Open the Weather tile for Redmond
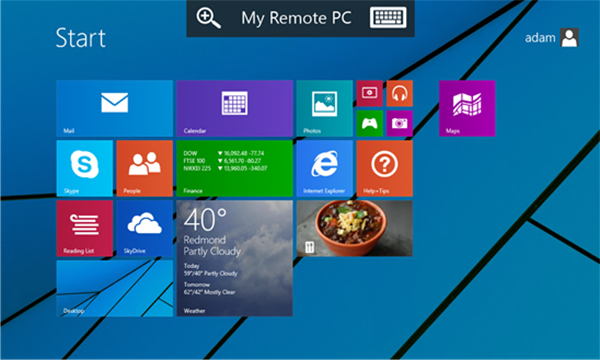The image size is (600, 360). (235, 258)
